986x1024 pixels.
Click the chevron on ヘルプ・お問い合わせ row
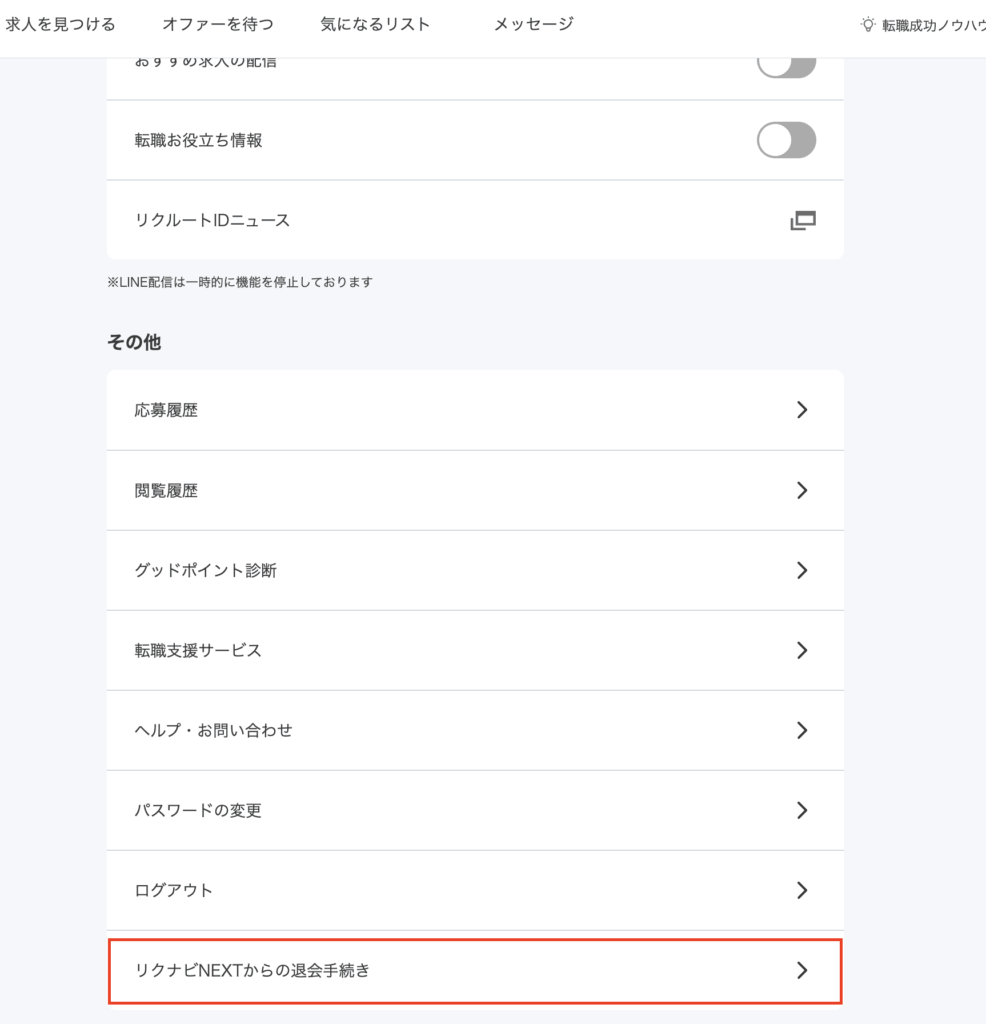coord(802,730)
